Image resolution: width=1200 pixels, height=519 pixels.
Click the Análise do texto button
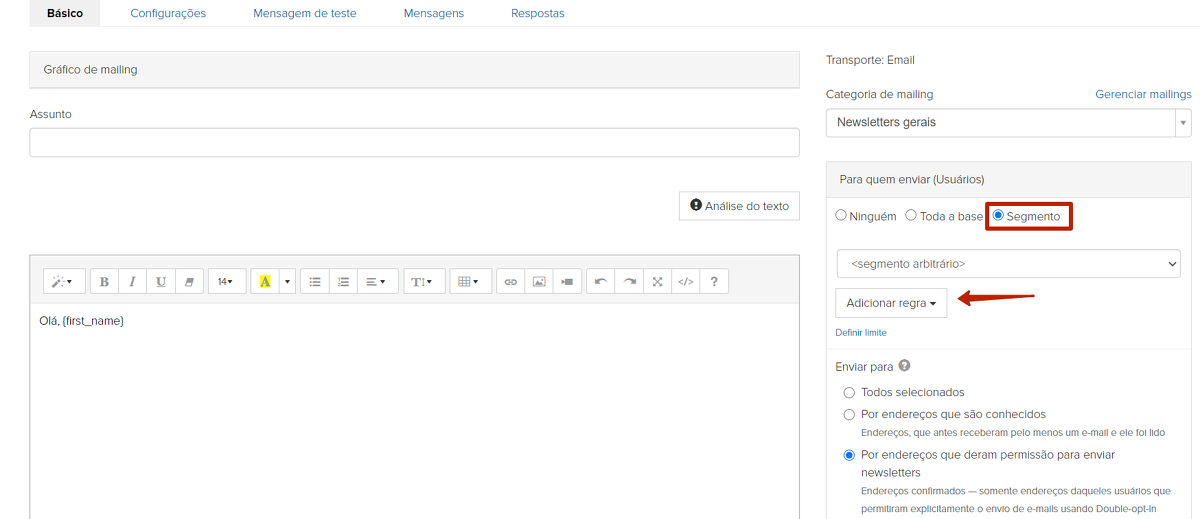(739, 206)
